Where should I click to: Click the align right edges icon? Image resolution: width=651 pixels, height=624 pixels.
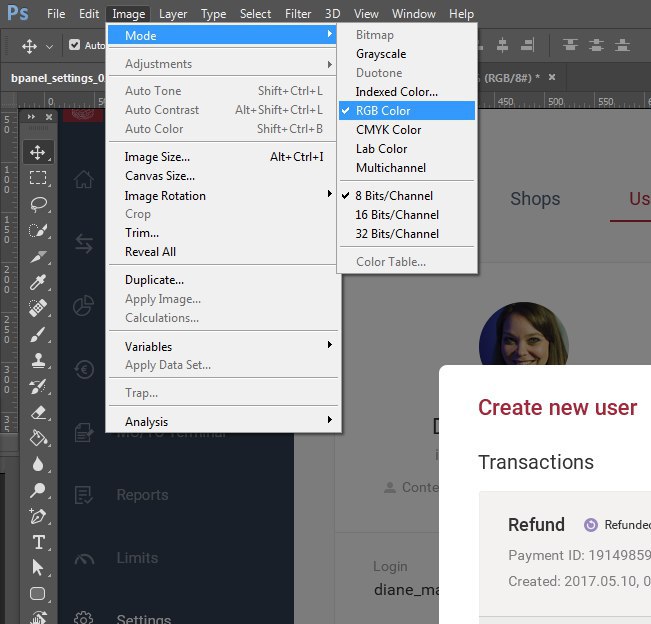tap(528, 45)
